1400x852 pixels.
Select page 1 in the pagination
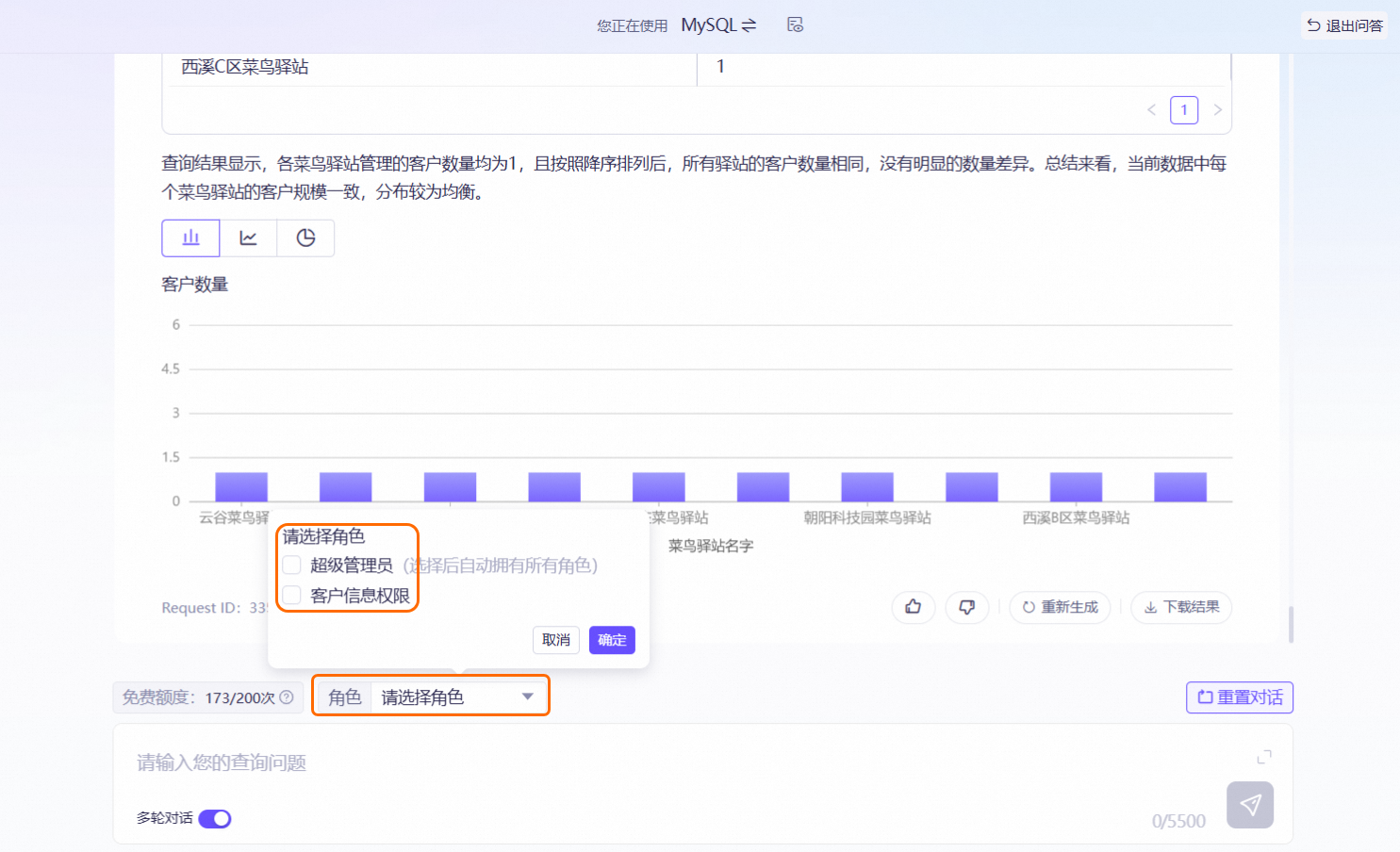[1184, 110]
